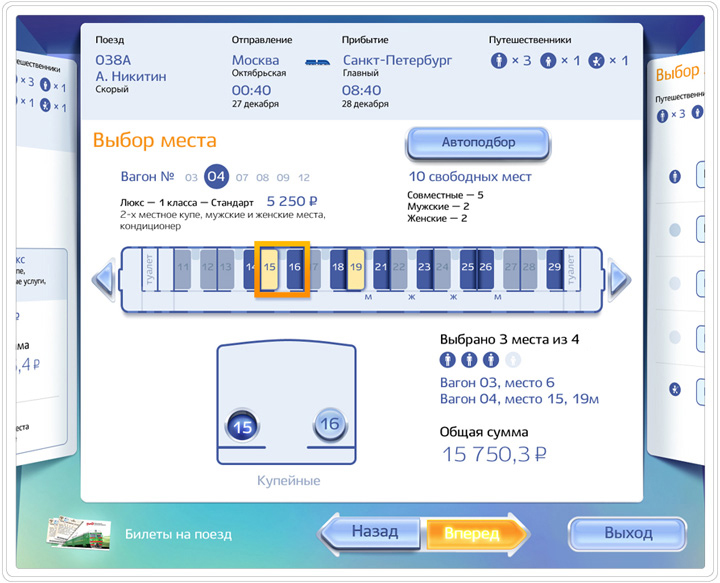The width and height of the screenshot is (720, 583).
Task: Click the second traveler type icon ×1
Action: coord(548,60)
